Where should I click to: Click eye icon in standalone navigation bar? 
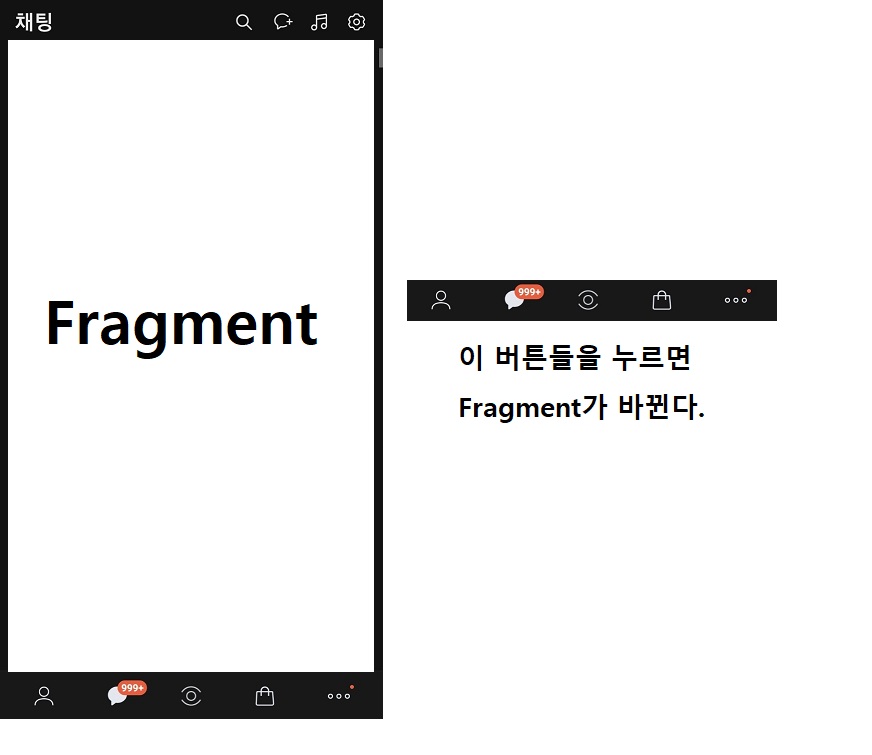point(588,300)
